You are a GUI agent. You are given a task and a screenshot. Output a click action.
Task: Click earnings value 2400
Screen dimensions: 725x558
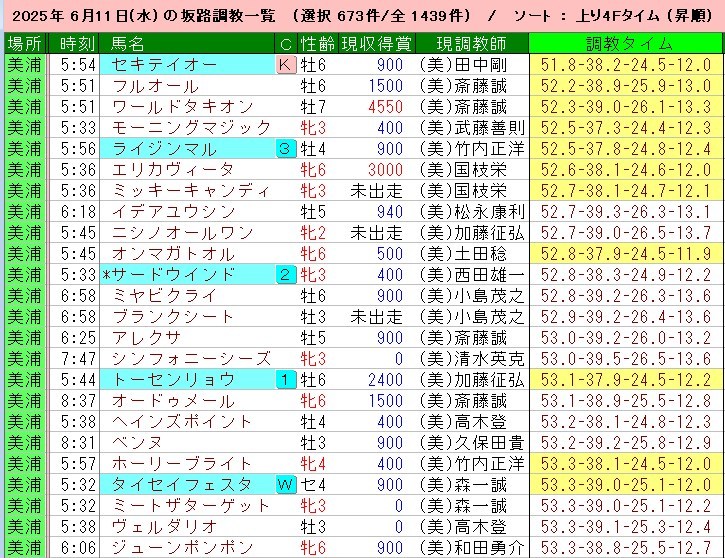pos(386,380)
